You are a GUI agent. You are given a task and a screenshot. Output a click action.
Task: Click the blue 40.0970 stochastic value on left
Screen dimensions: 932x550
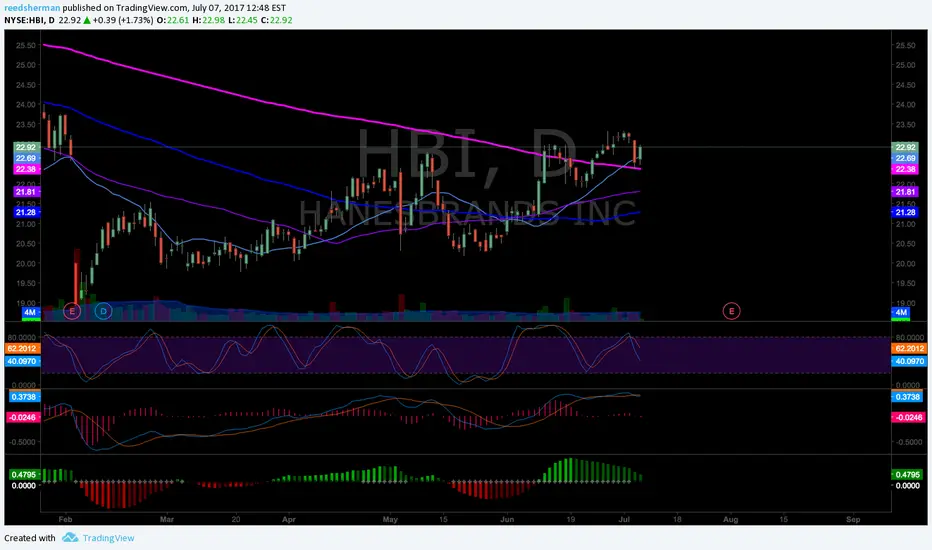(x=23, y=361)
